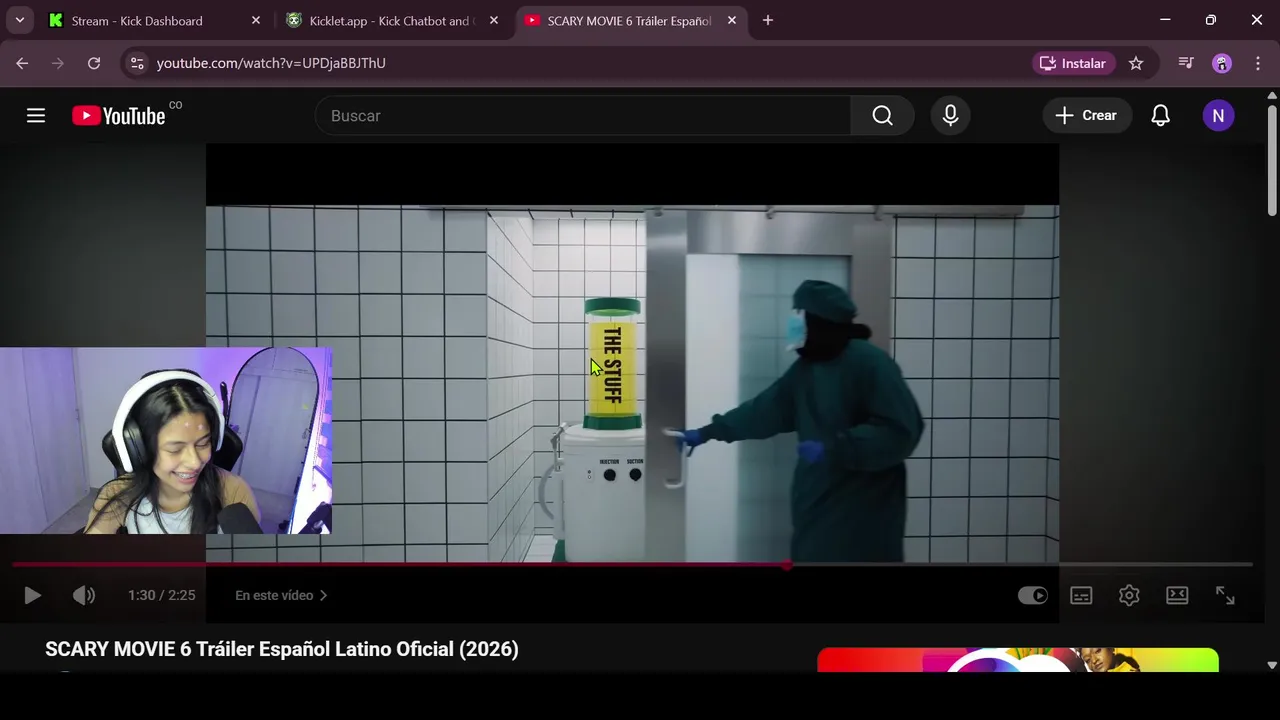
Task: Open the media controls icon in toolbar
Action: [x=1186, y=63]
